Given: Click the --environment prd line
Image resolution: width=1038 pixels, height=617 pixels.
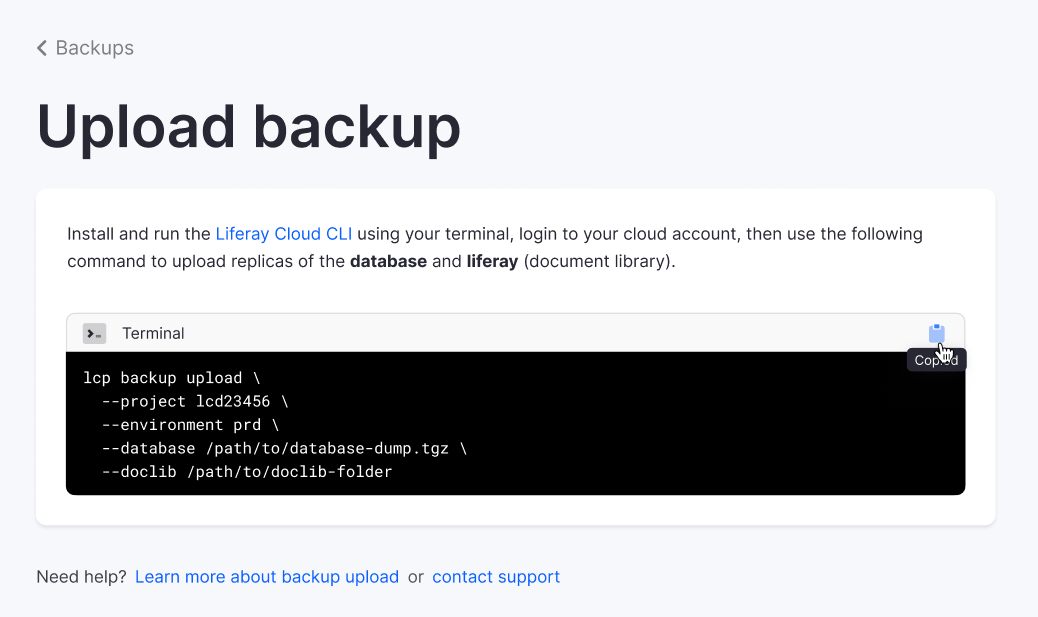Looking at the screenshot, I should [190, 424].
